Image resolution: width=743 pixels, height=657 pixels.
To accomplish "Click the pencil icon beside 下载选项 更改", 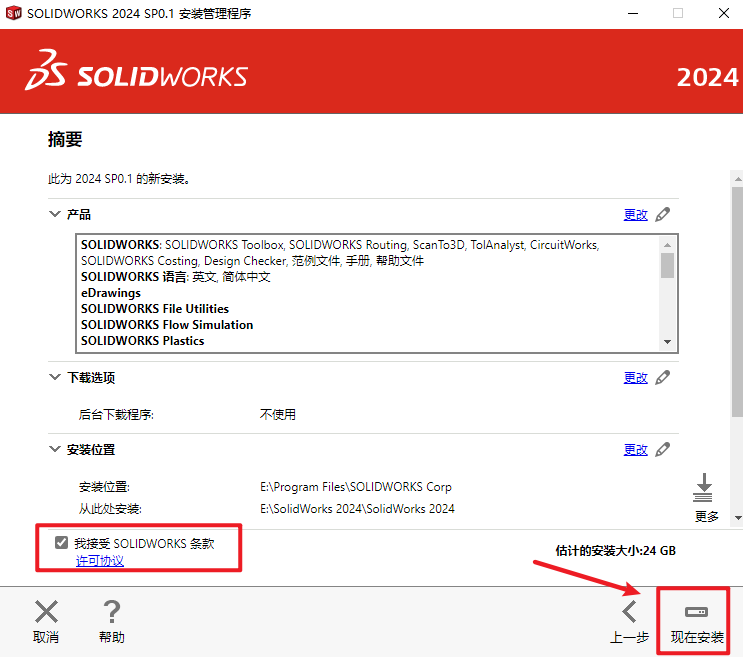I will [x=662, y=378].
